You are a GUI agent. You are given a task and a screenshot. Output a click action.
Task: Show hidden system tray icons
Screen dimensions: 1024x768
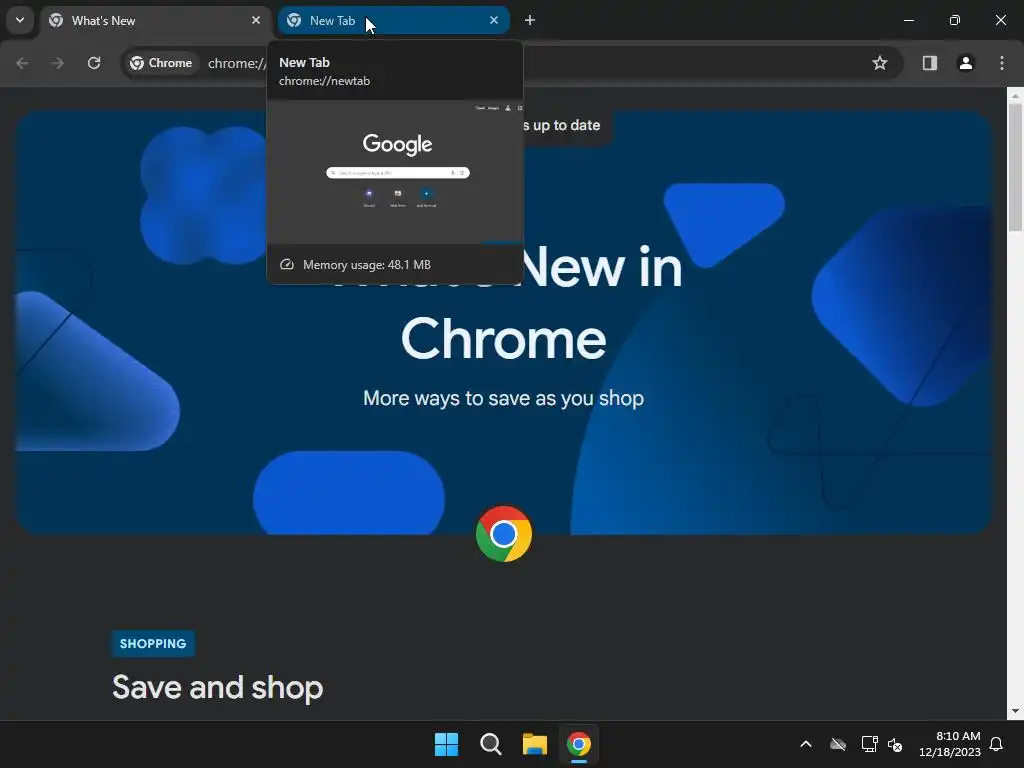(x=806, y=744)
